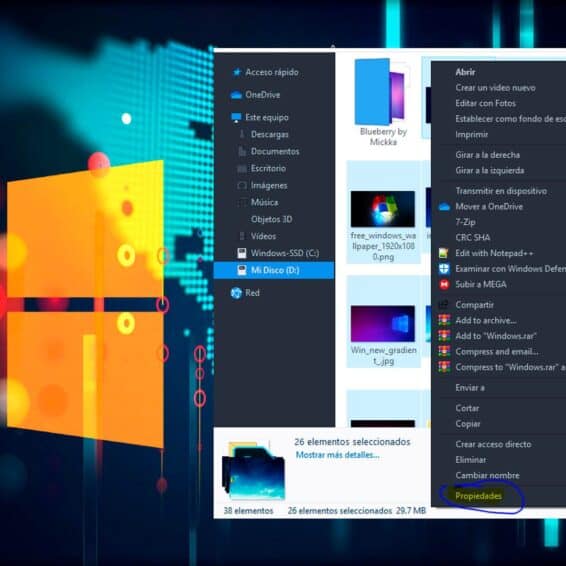Choose Establecer como fondo de escritorio

click(510, 119)
